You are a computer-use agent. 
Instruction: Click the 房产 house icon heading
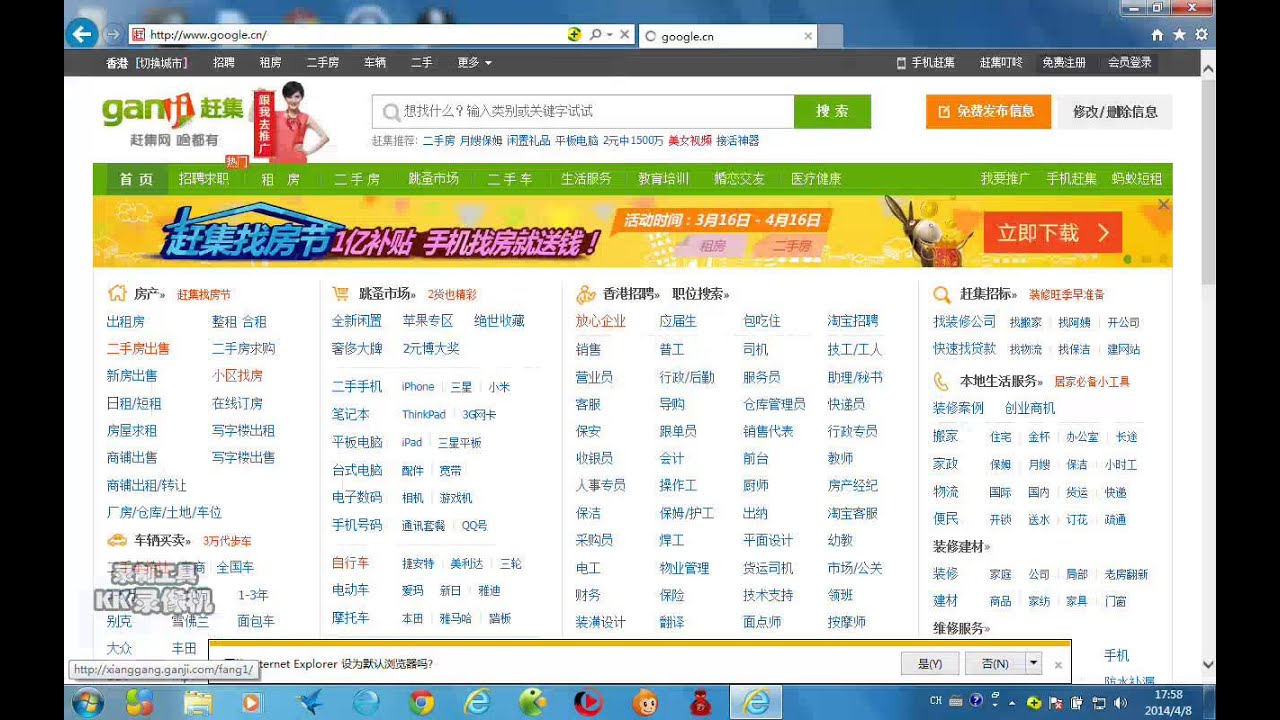[x=136, y=294]
